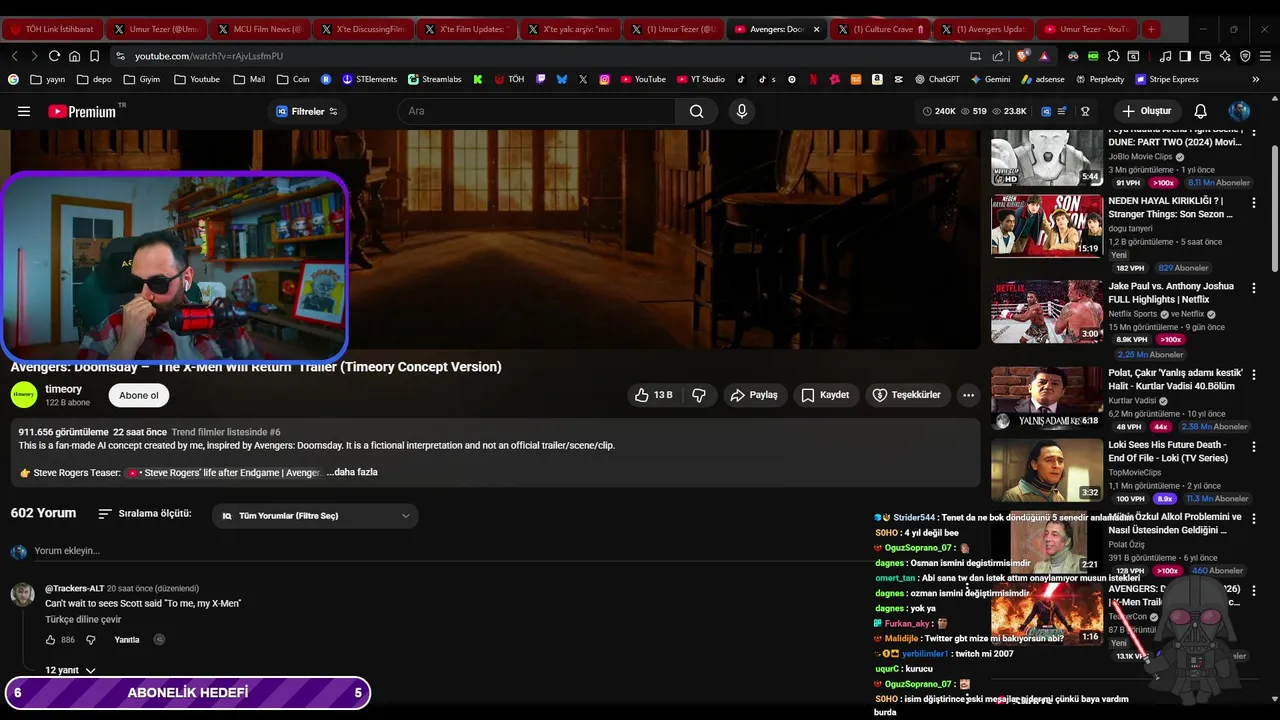Click Kaydet save button
This screenshot has height=720, width=1280.
tap(825, 395)
